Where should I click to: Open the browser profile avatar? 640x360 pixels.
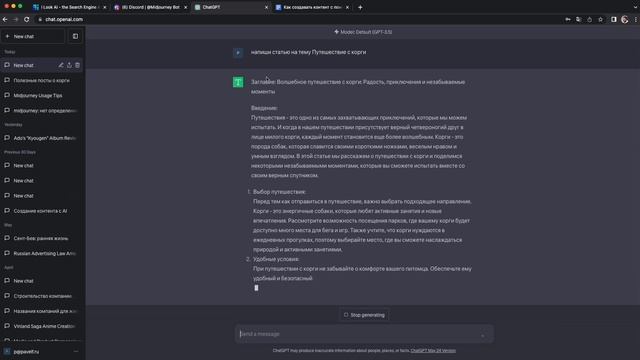coord(624,19)
